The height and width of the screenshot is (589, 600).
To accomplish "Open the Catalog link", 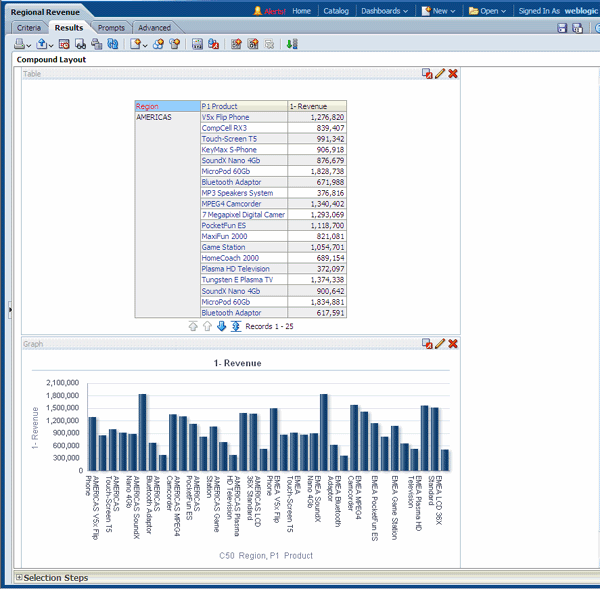I will tap(336, 11).
